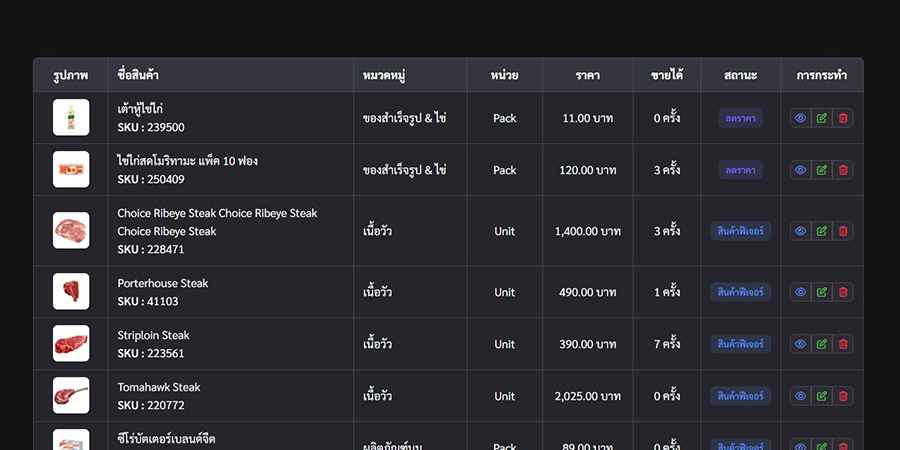Viewport: 900px width, 450px height.
Task: Edit the Striploin Steak product
Action: (x=822, y=344)
